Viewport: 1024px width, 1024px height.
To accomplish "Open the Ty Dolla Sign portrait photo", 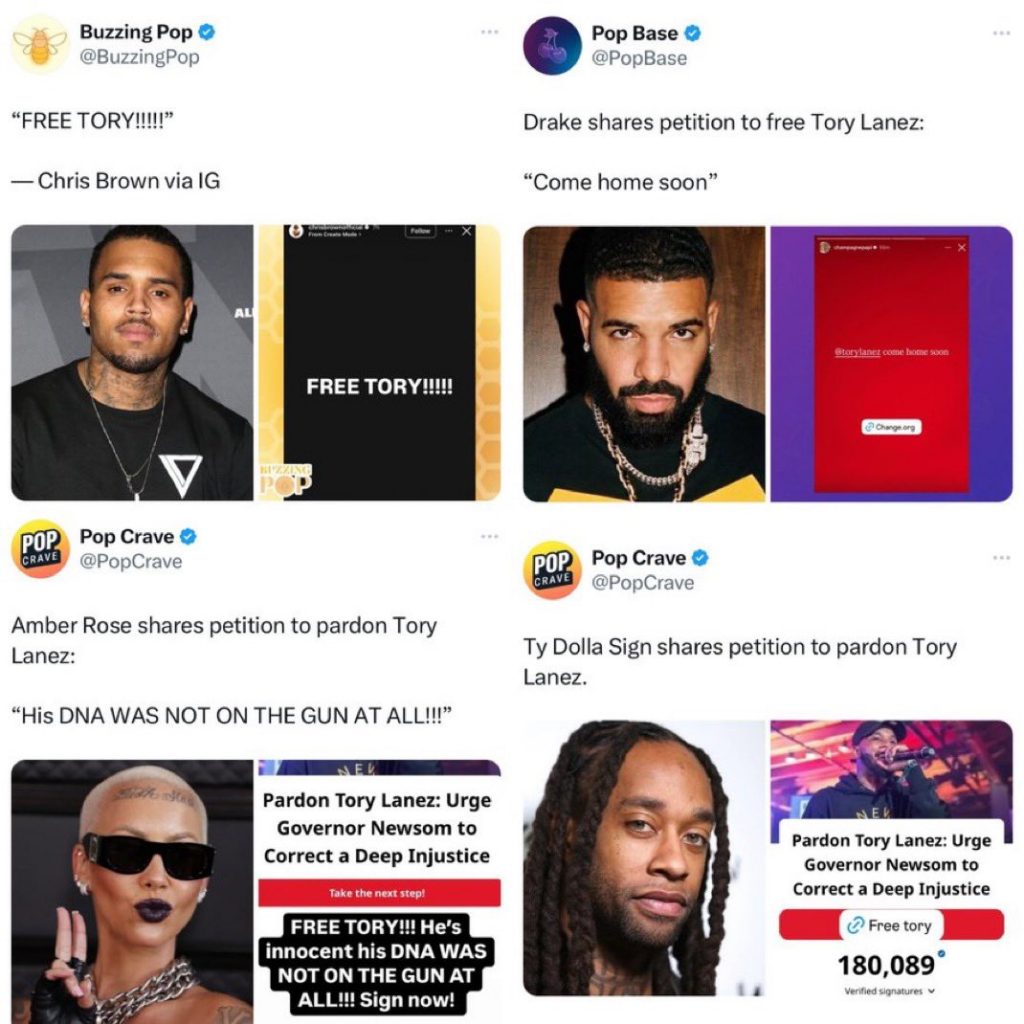I will click(644, 858).
